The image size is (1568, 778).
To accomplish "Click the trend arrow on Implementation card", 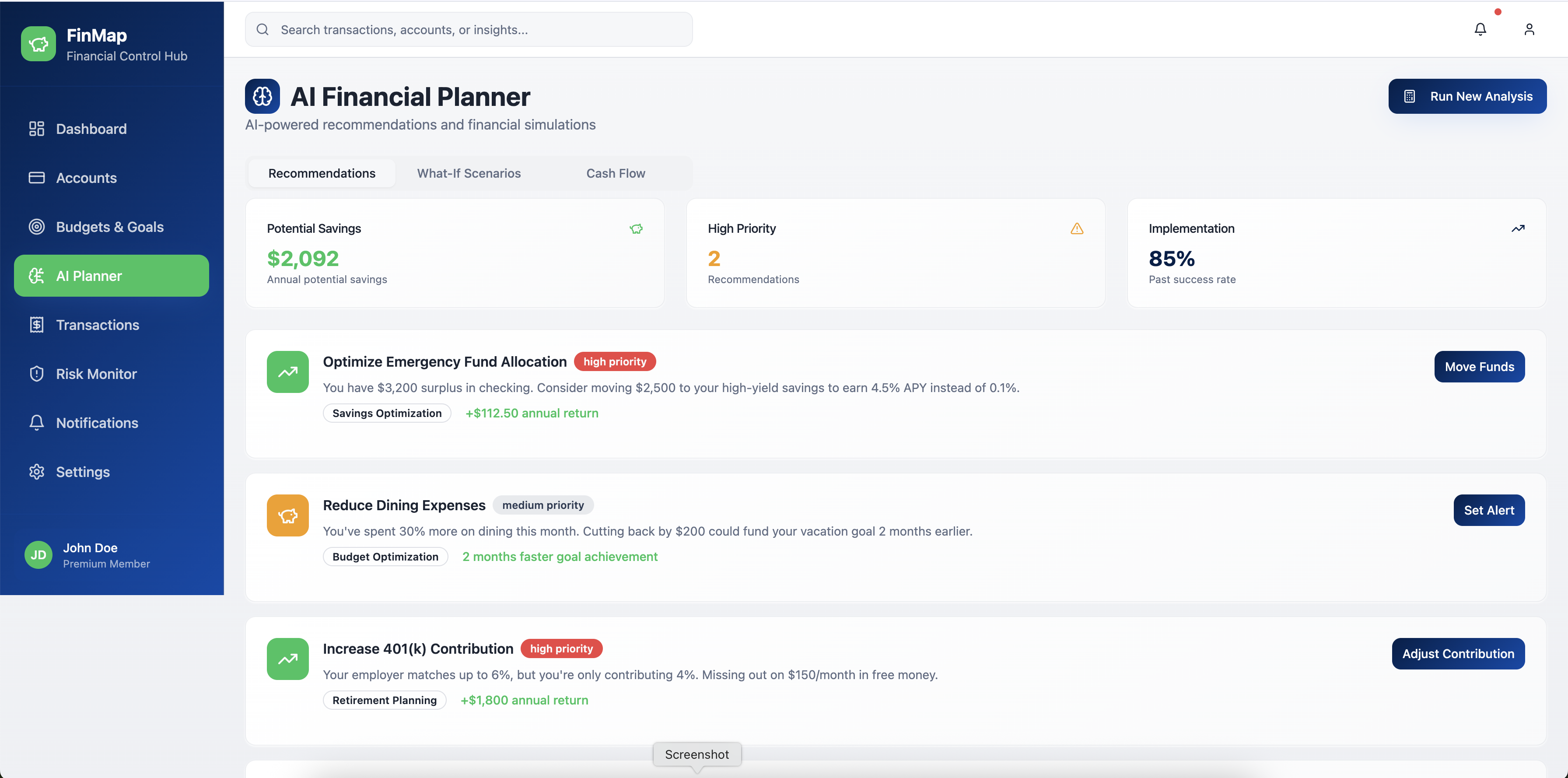I will tap(1518, 229).
